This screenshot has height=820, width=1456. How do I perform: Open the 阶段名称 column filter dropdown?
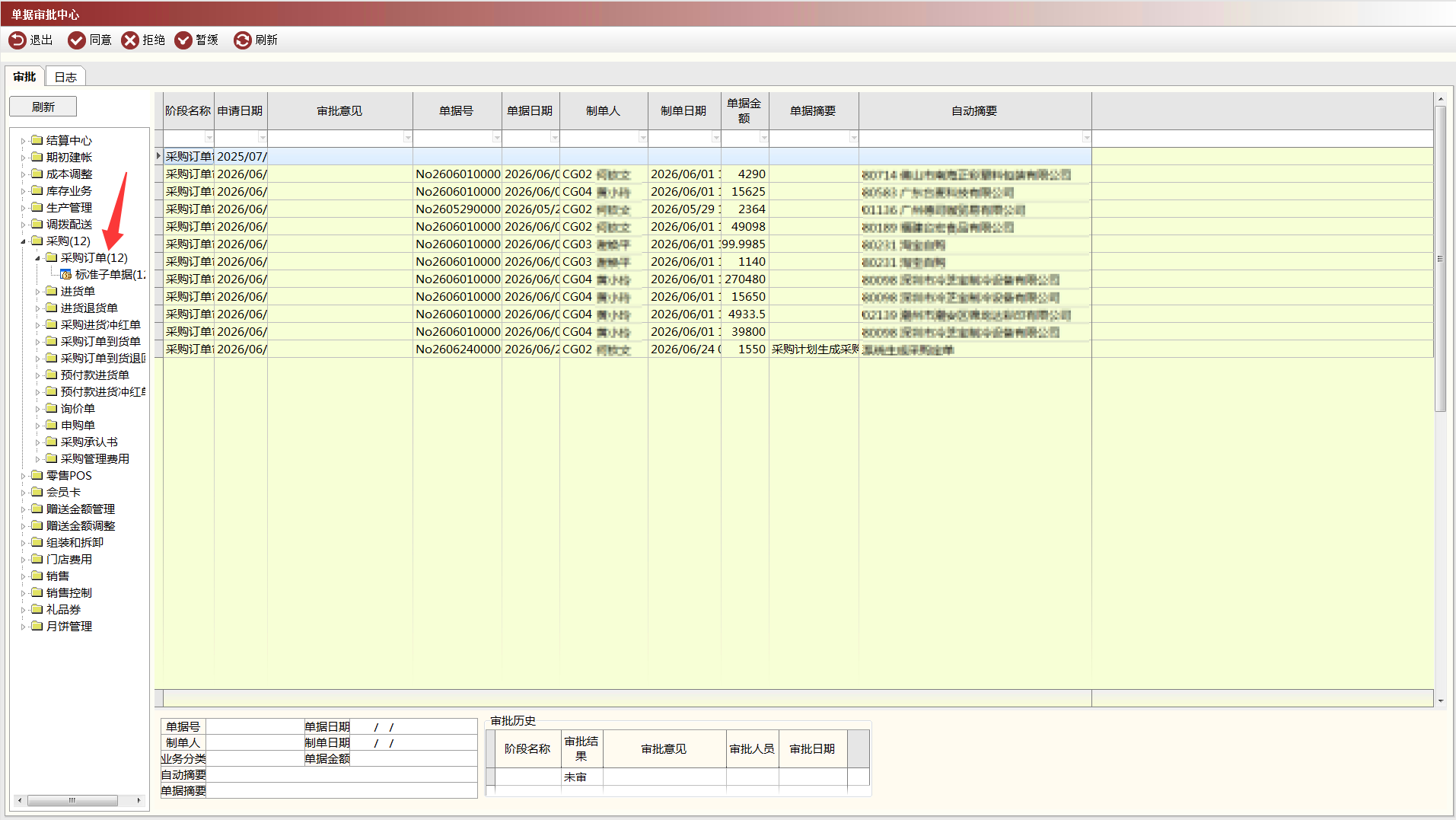(209, 138)
